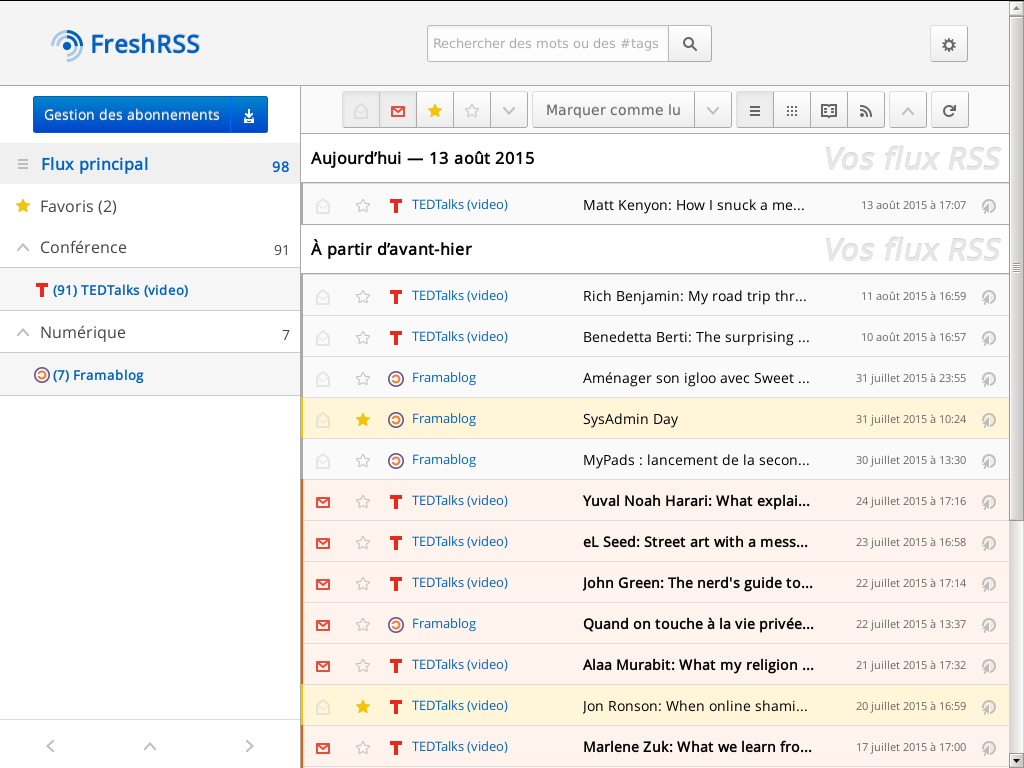Click date 31 juillet 2015 à 23:55
Viewport: 1024px width, 768px height.
click(910, 378)
